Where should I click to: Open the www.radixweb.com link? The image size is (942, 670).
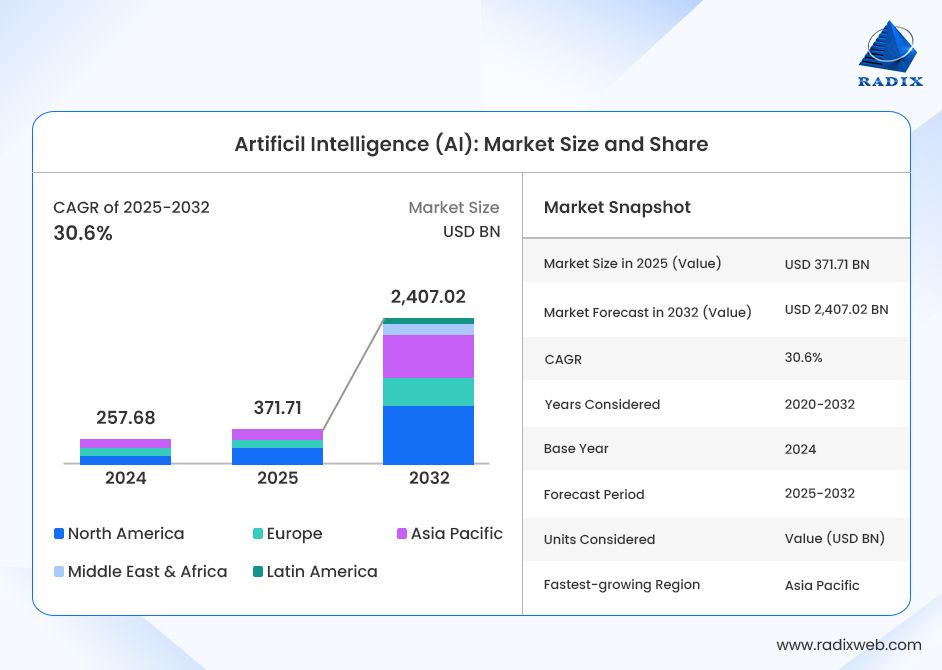tap(851, 644)
